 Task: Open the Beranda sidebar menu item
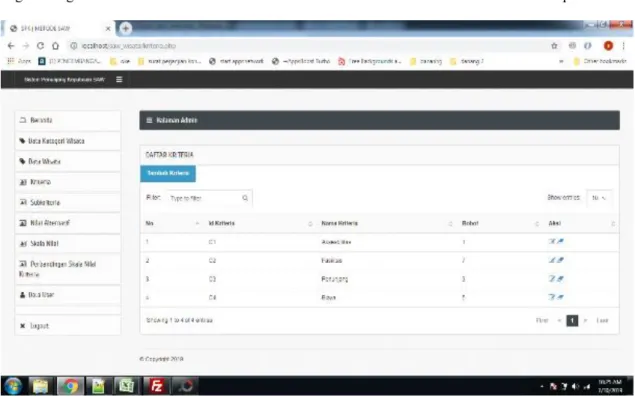pos(68,120)
